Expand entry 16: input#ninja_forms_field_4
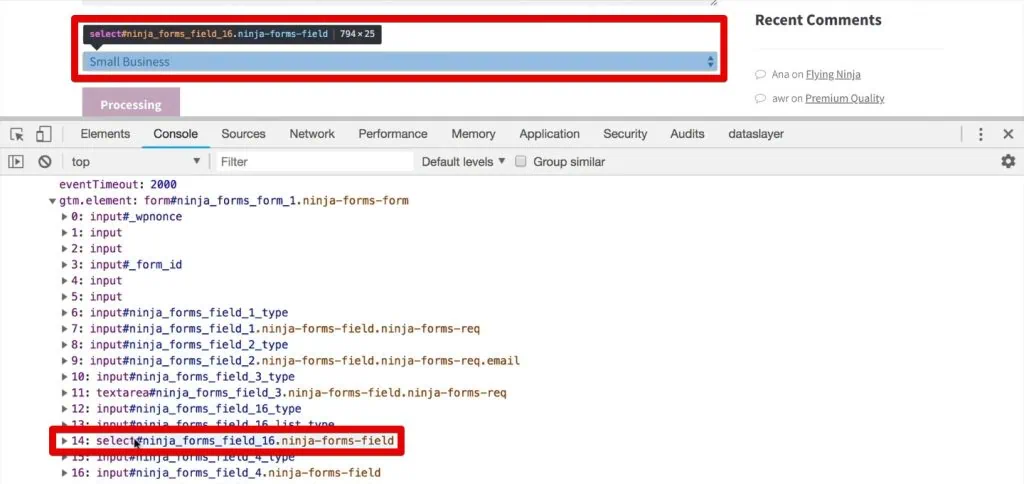Image resolution: width=1024 pixels, height=484 pixels. 65,472
